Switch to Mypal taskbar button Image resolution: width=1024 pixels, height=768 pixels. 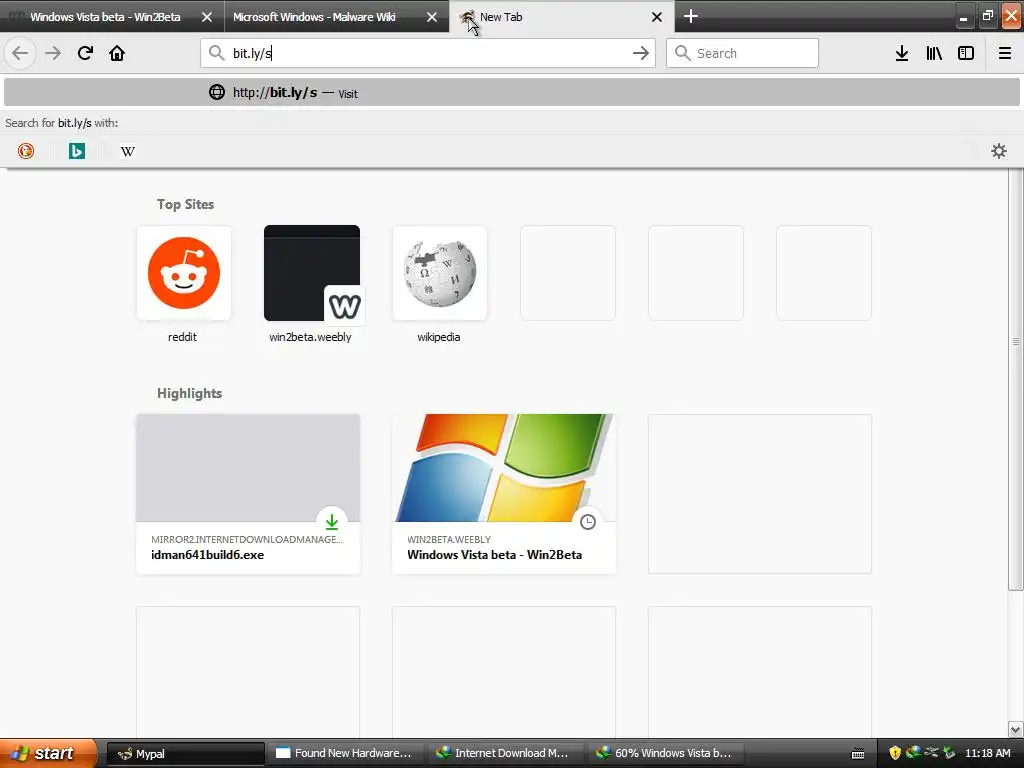185,753
